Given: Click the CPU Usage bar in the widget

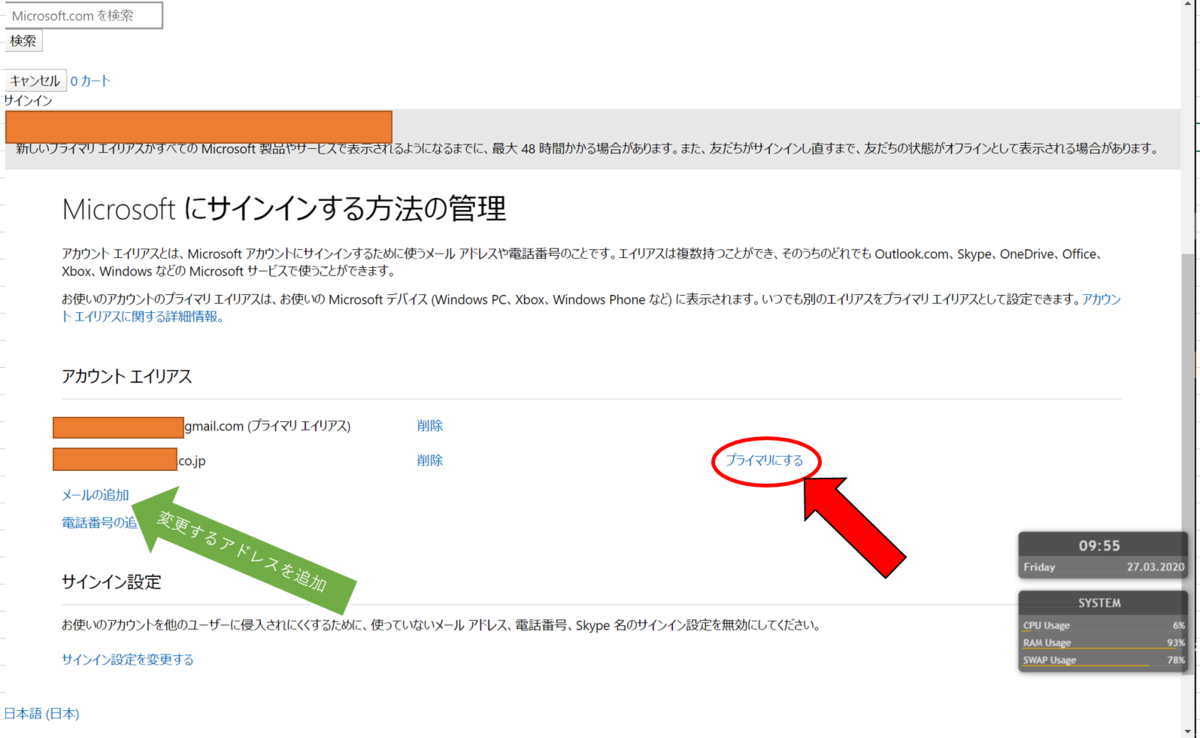Looking at the screenshot, I should click(x=1104, y=626).
